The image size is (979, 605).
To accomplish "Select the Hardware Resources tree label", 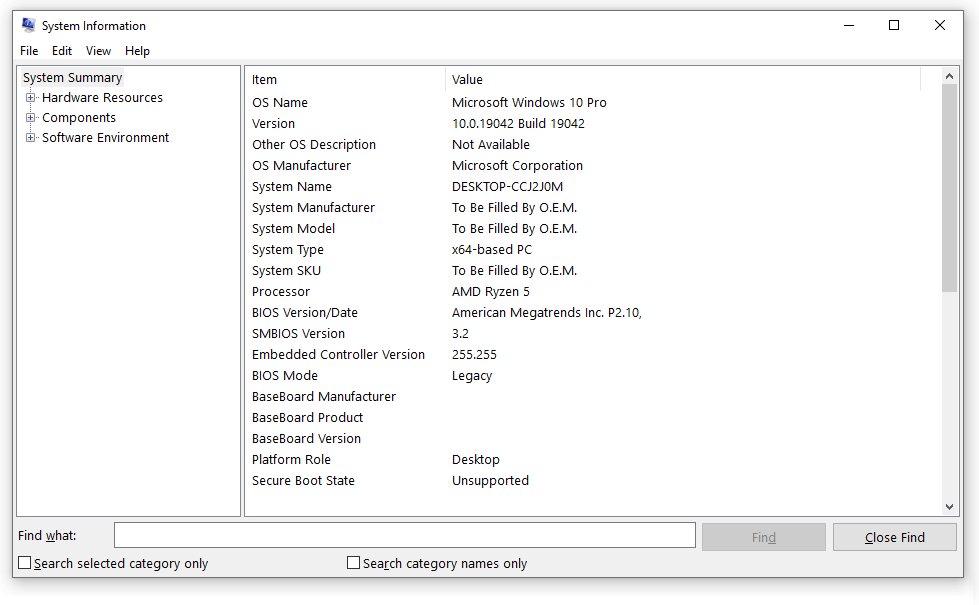I will click(x=102, y=97).
